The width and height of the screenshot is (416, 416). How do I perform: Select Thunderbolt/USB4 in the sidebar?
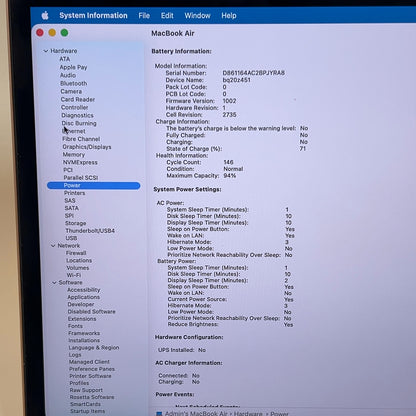(90, 231)
